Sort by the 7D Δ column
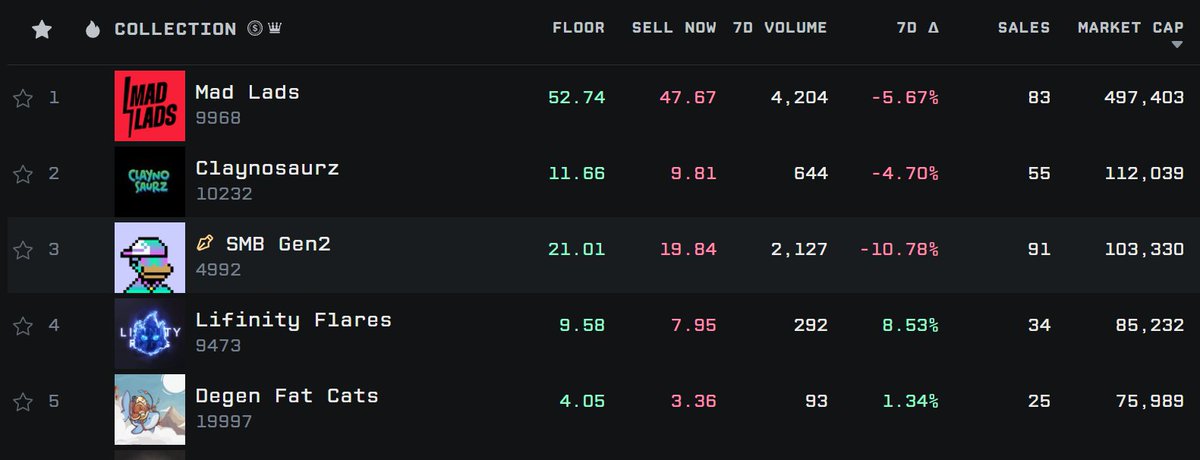 [918, 28]
